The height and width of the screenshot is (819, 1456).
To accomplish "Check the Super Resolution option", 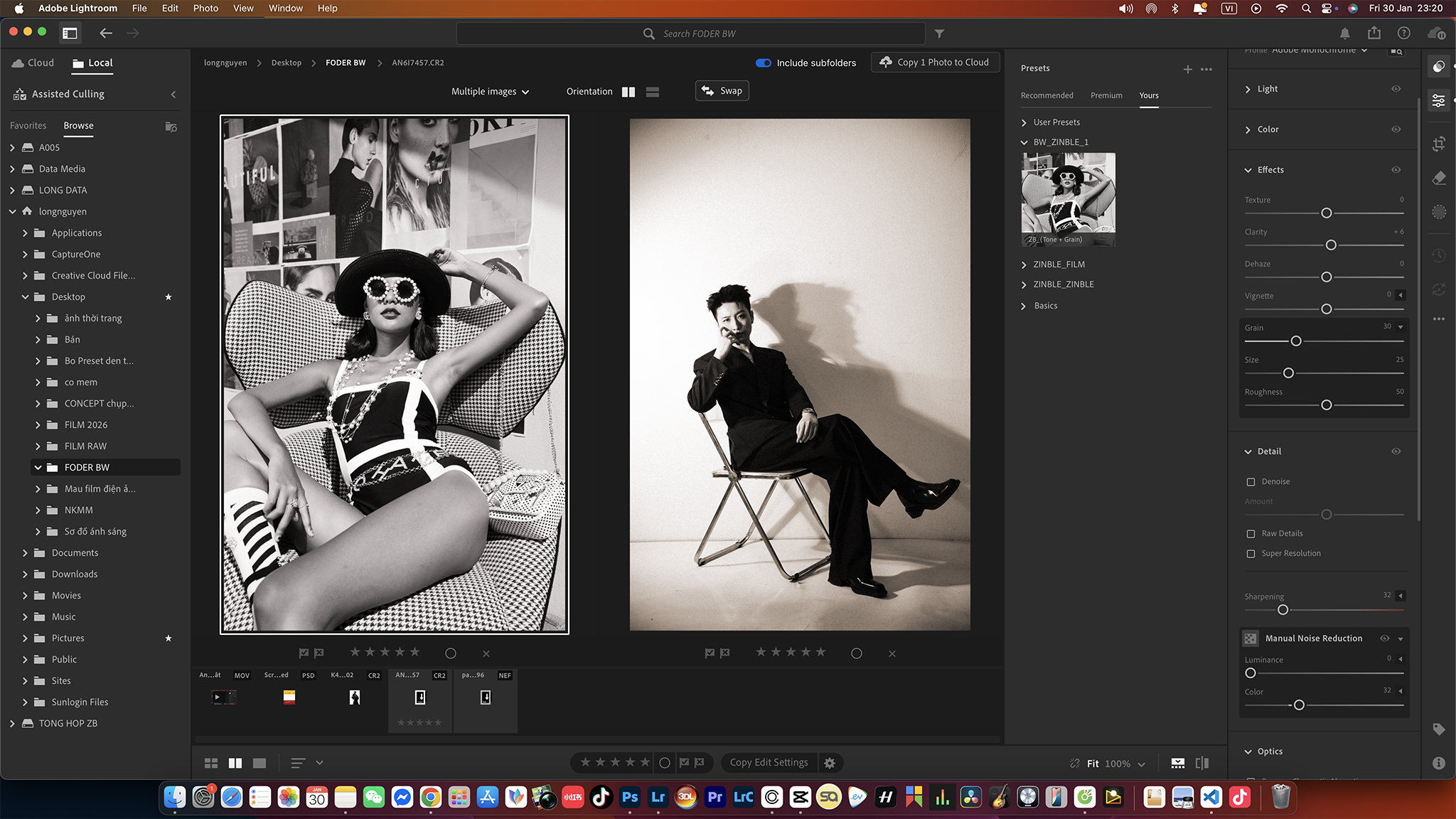I will coord(1251,553).
